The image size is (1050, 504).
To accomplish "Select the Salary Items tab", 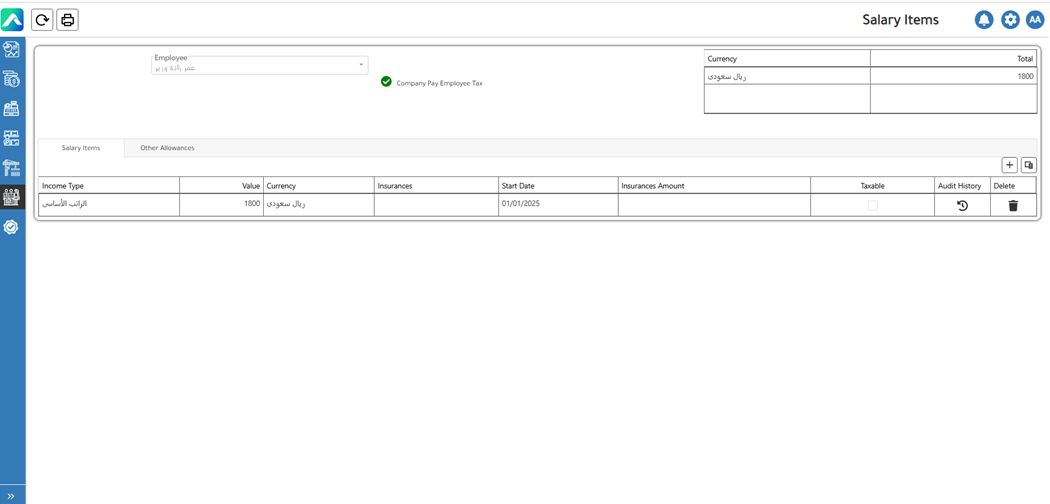I will (x=81, y=148).
